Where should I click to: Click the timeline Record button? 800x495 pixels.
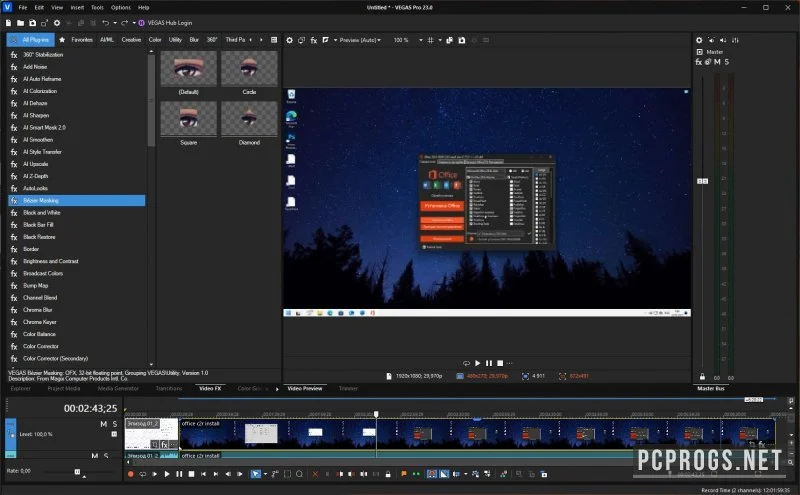point(131,474)
